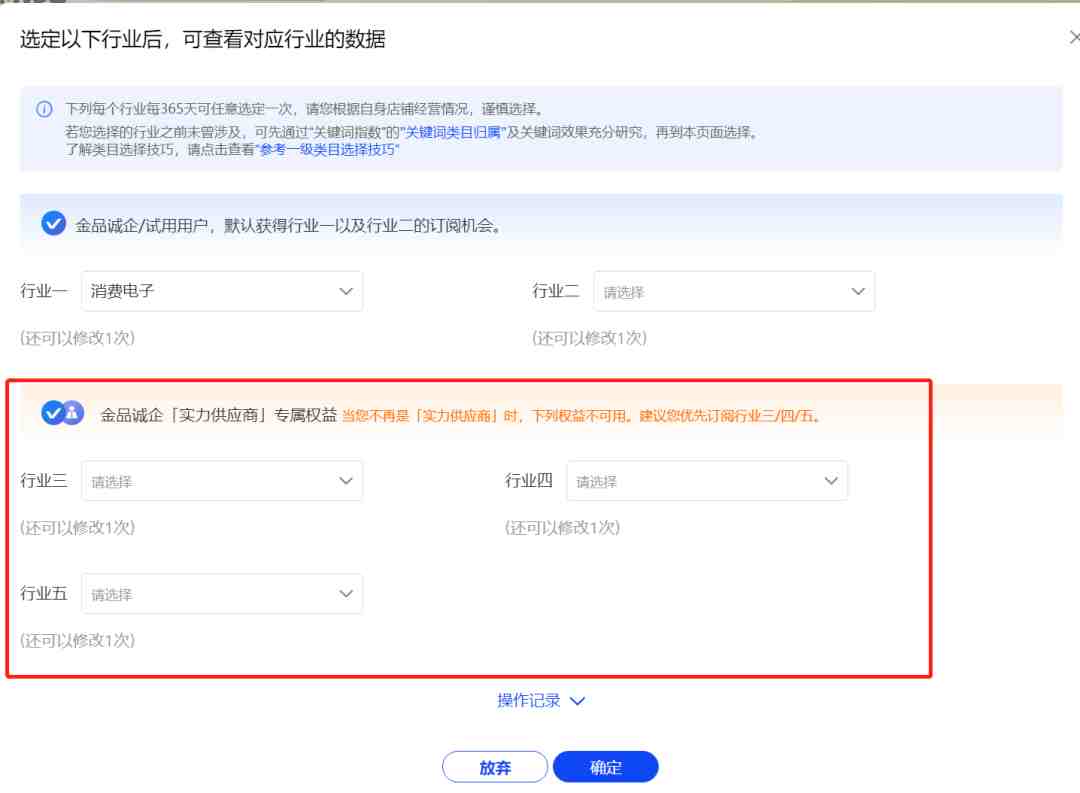Click the blue checkmark icon beside 金品诚企/试用用户
The width and height of the screenshot is (1080, 793).
tap(53, 223)
